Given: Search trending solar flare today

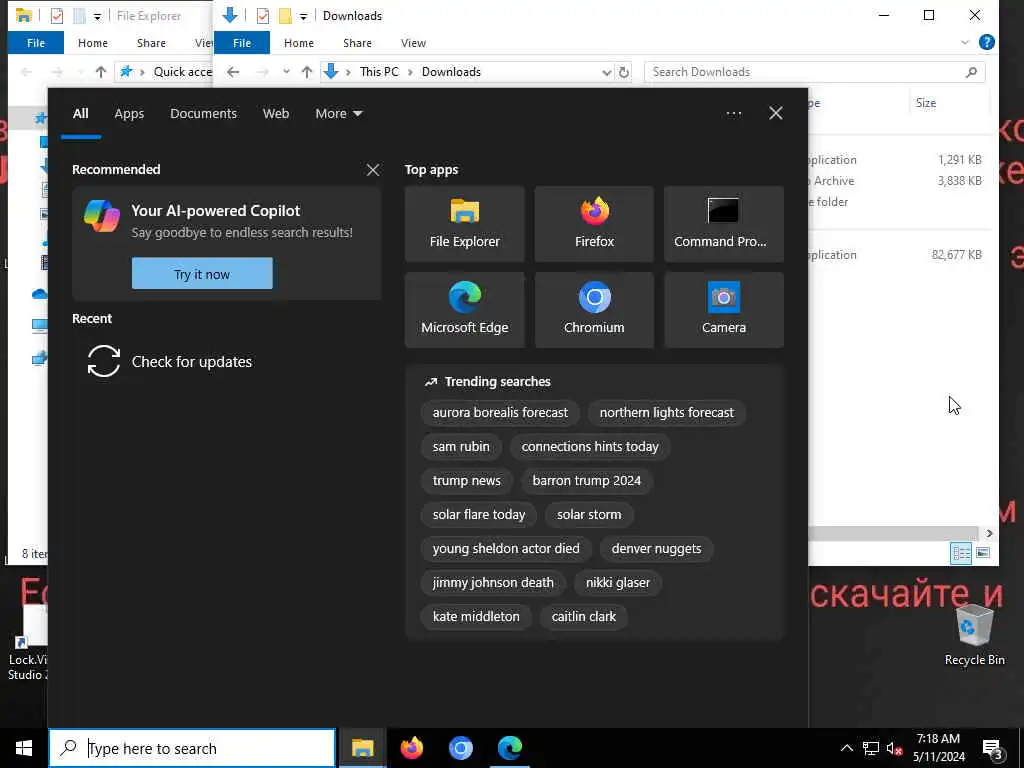Looking at the screenshot, I should [479, 515].
